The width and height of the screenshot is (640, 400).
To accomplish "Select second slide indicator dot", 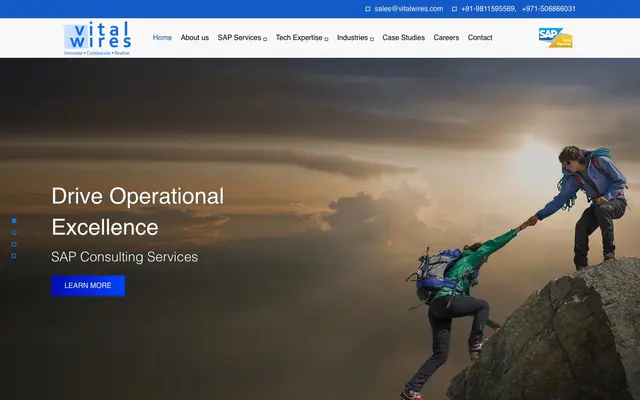I will pyautogui.click(x=14, y=232).
